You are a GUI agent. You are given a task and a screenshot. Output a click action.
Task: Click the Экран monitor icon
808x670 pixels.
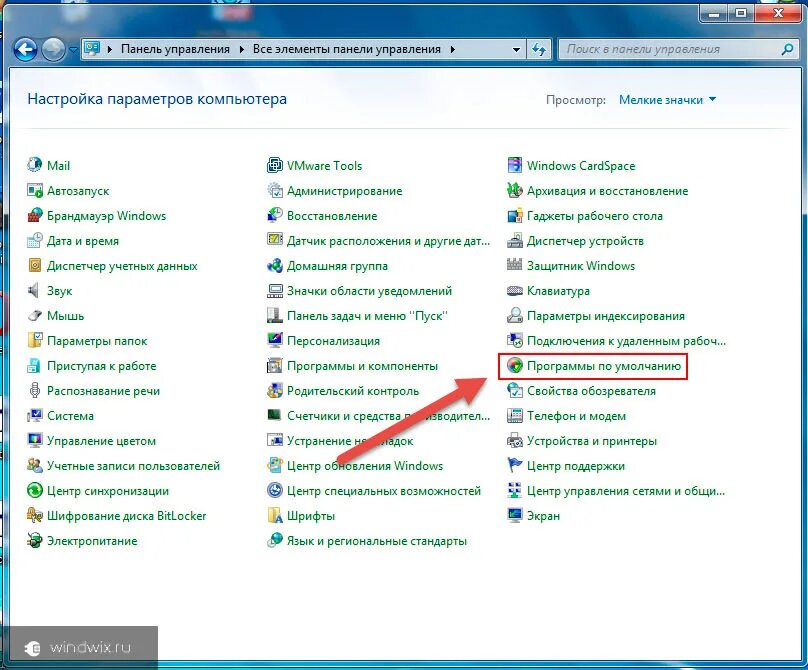pyautogui.click(x=515, y=515)
